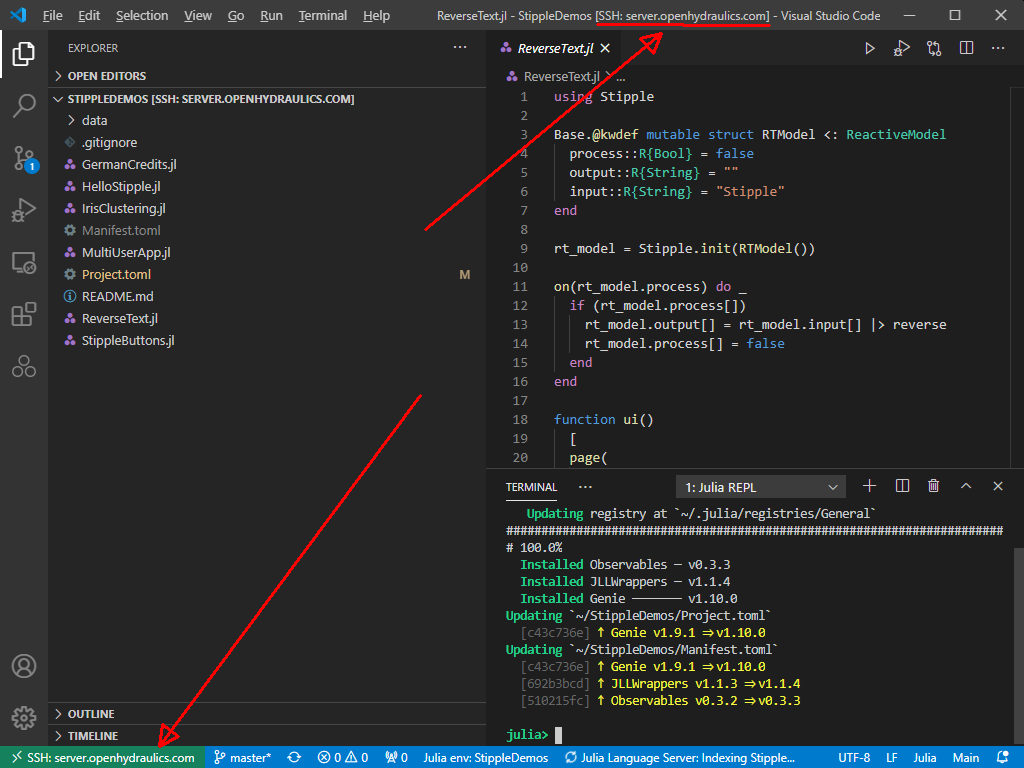Add a new terminal with plus icon
Screen dimensions: 1024x768
pos(869,486)
